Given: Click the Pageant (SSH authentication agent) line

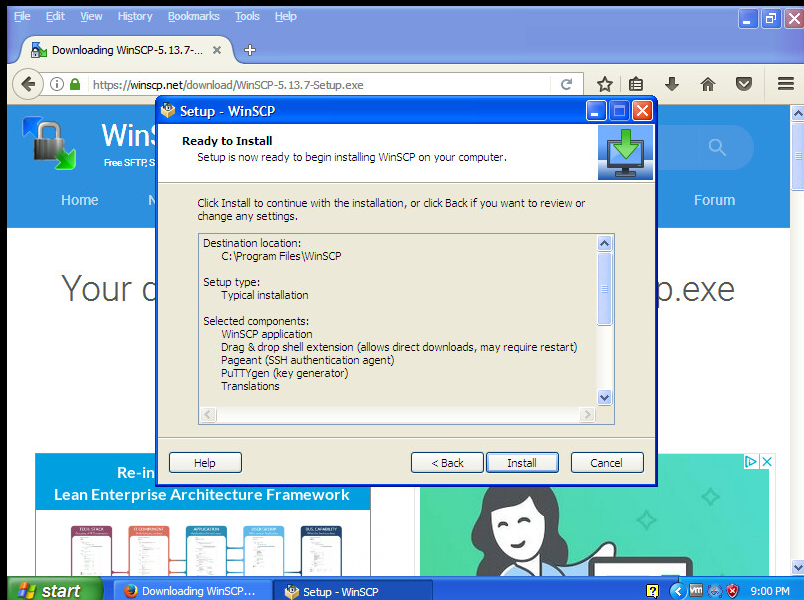Looking at the screenshot, I should (308, 360).
